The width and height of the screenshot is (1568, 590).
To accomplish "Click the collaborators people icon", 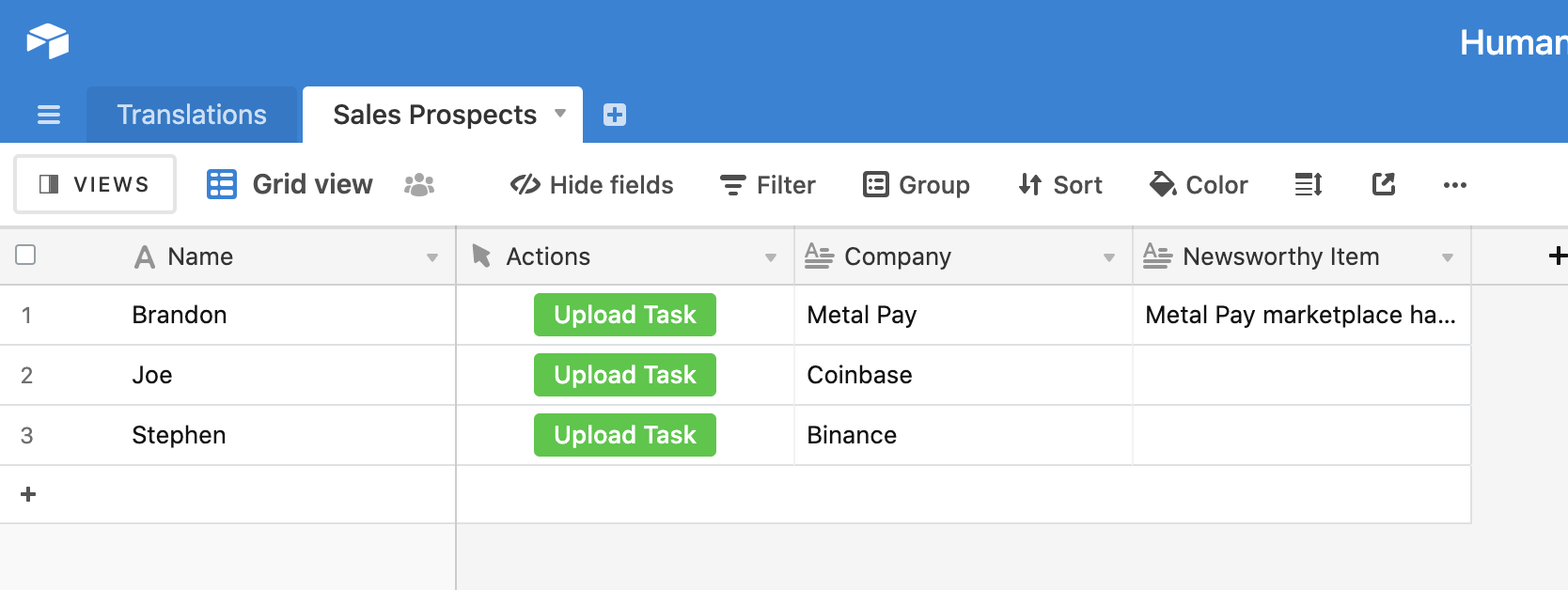I will pyautogui.click(x=419, y=185).
